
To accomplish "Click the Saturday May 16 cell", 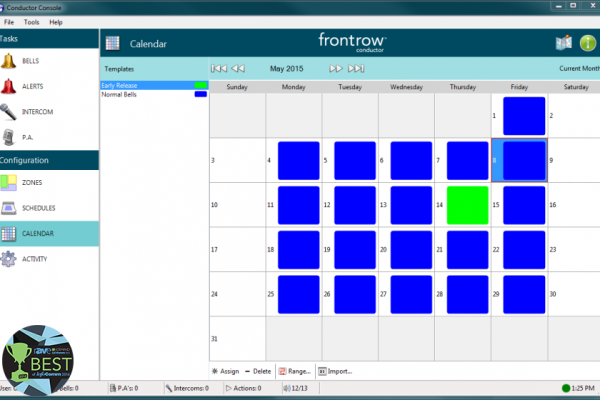I will tap(574, 205).
